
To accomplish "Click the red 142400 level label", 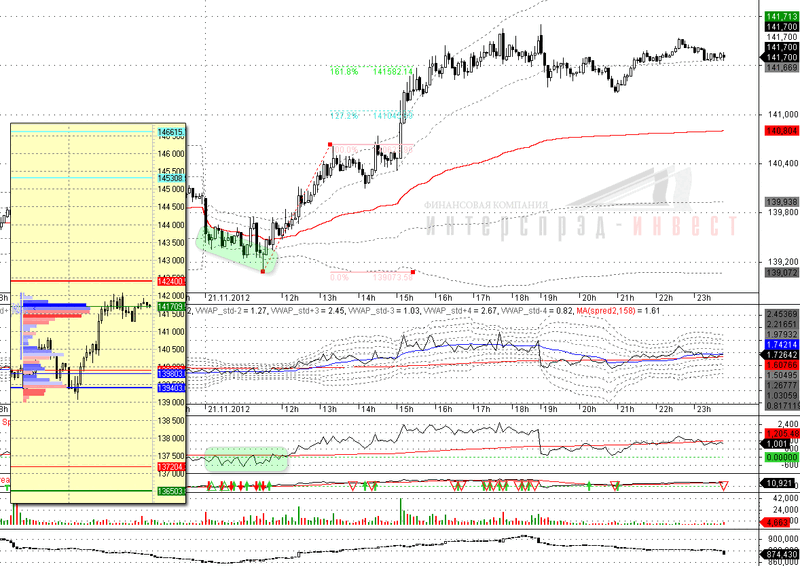I will [x=170, y=282].
